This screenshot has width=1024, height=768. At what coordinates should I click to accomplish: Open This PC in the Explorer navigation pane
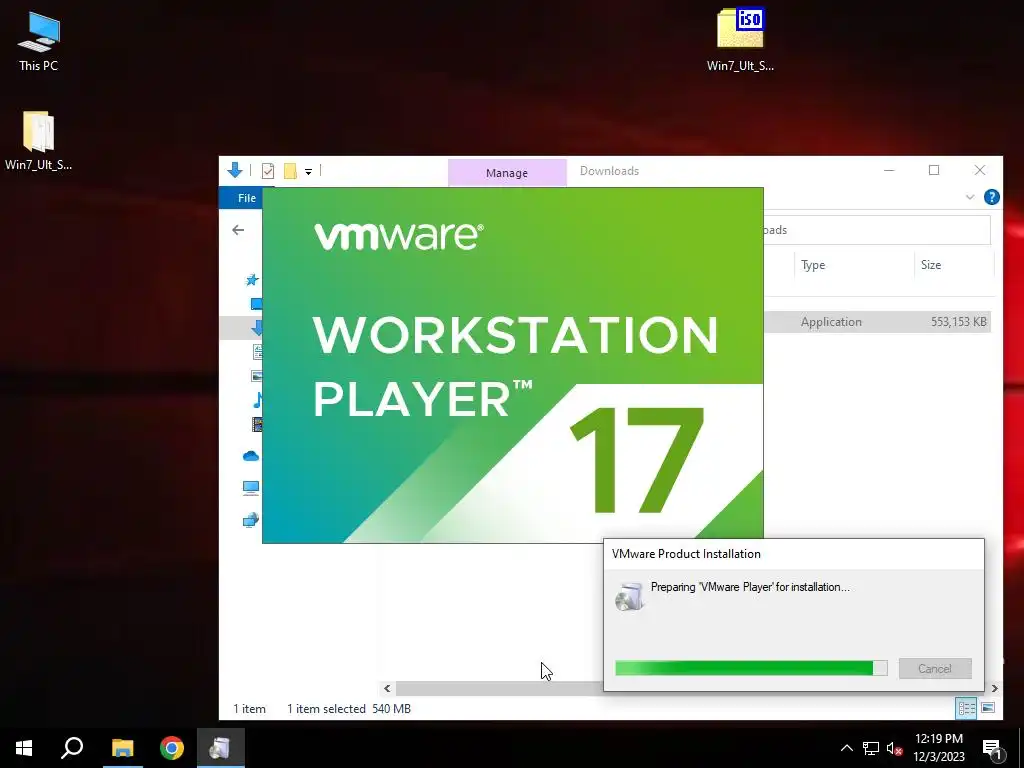(x=251, y=488)
